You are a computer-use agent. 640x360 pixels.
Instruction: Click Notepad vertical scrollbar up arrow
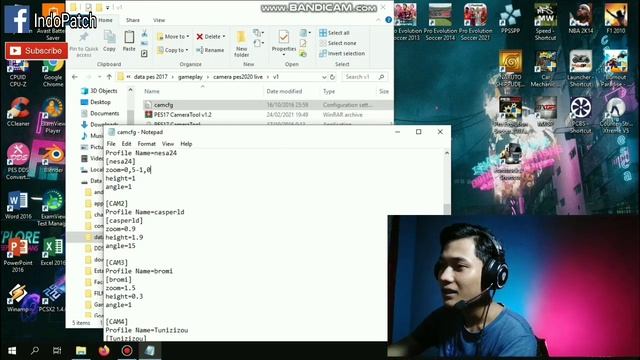[x=447, y=153]
